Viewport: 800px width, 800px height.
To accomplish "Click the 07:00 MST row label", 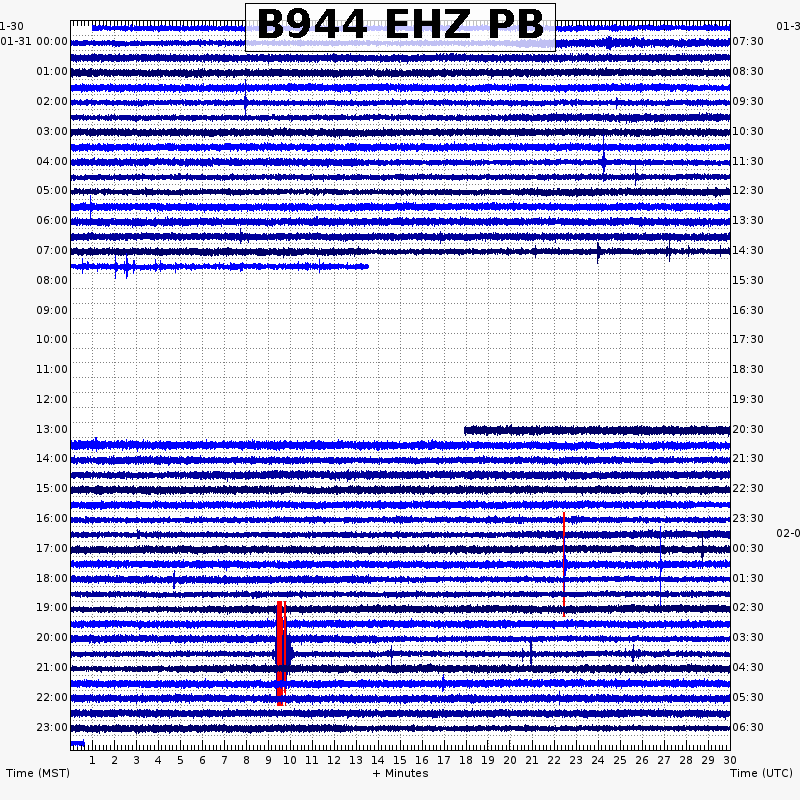I will [x=52, y=250].
